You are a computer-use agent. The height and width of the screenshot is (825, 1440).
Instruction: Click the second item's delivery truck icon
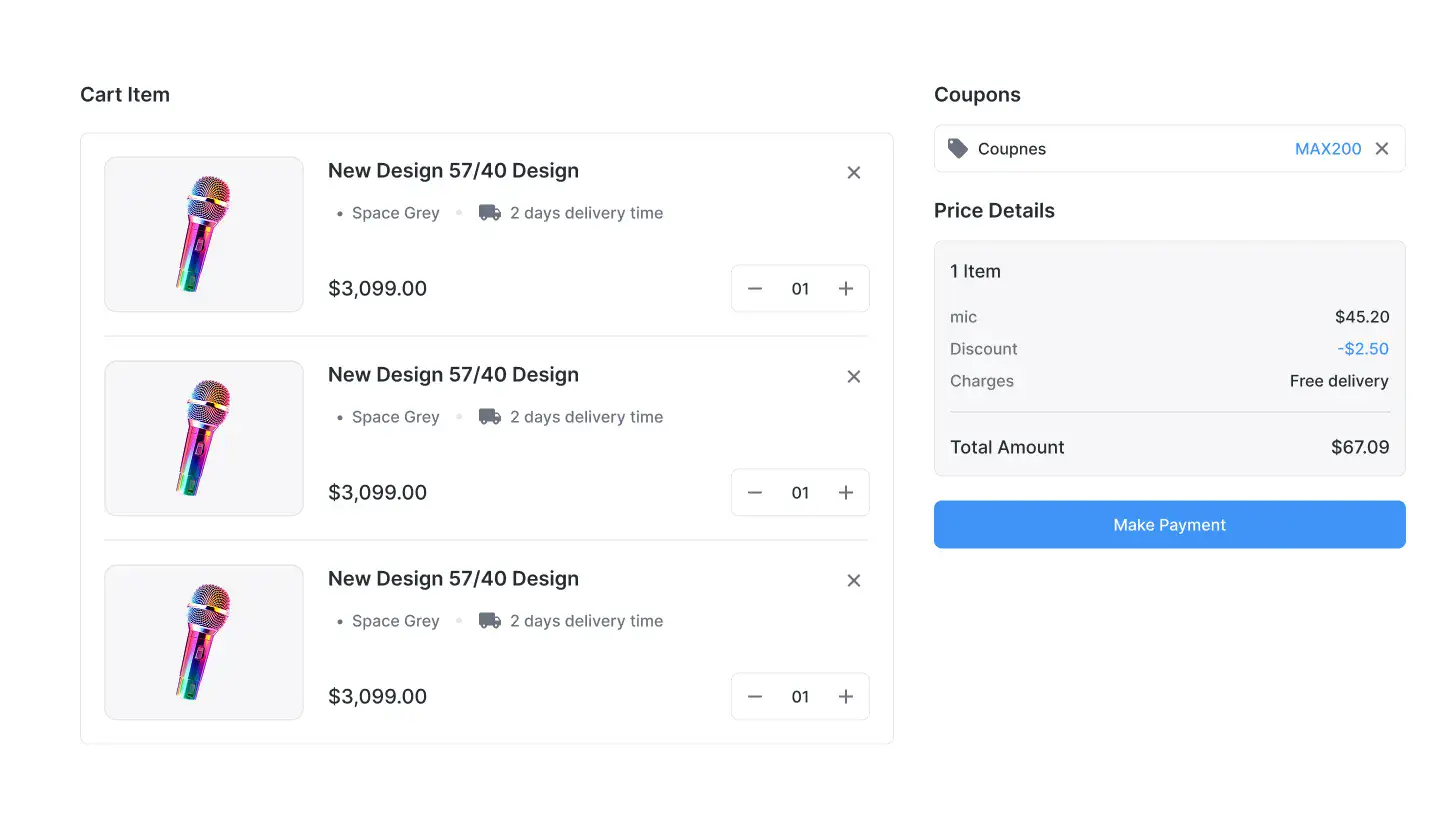click(x=489, y=417)
